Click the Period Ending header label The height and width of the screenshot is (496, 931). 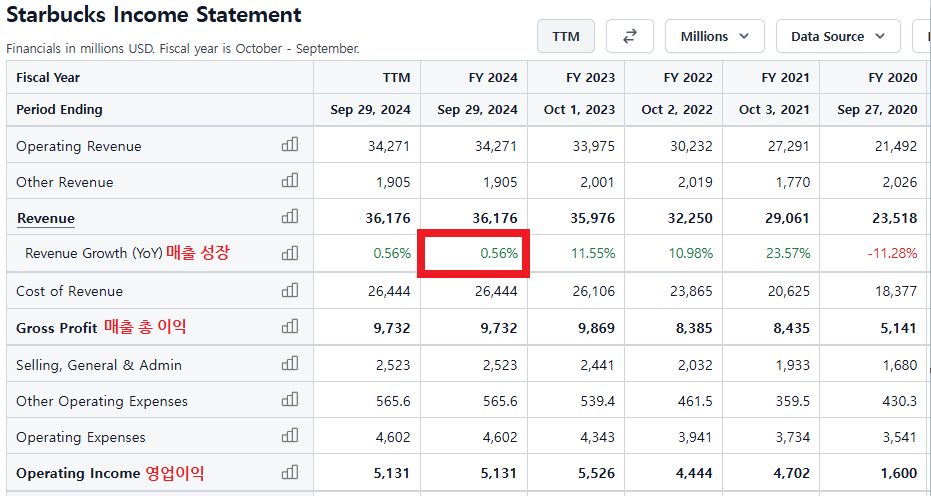coord(59,109)
